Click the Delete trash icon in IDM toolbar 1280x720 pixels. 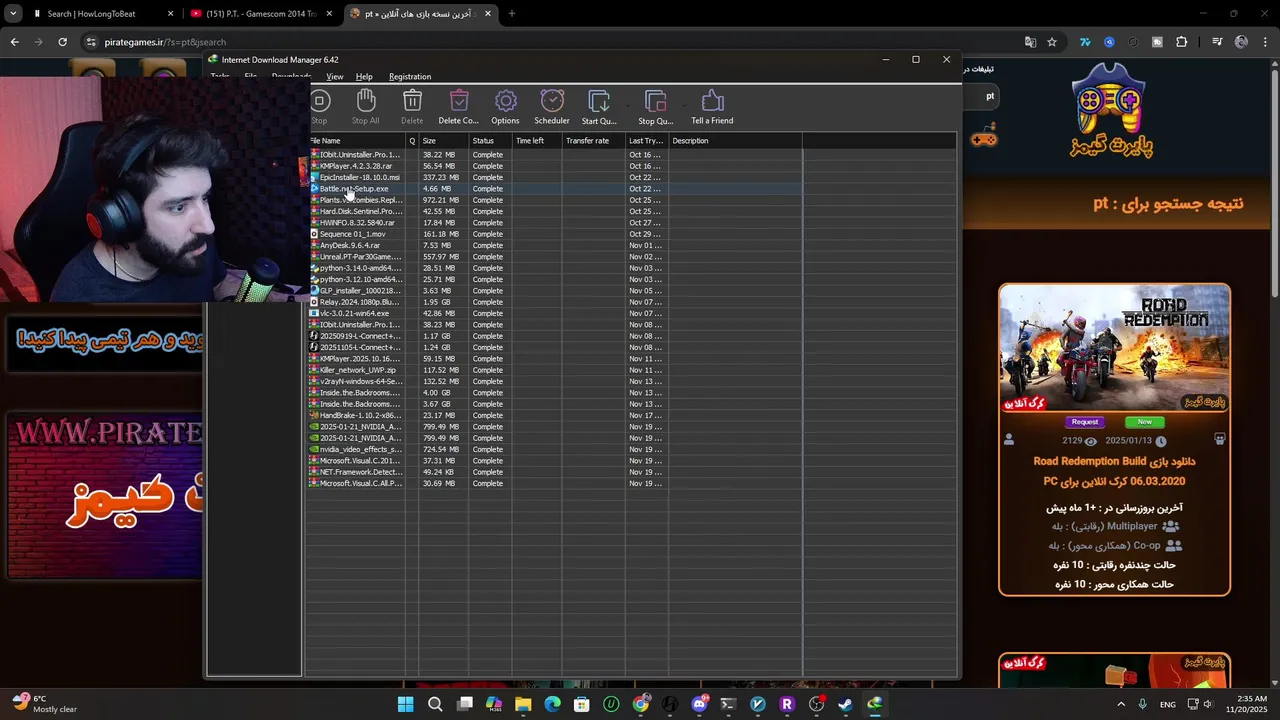click(x=412, y=106)
